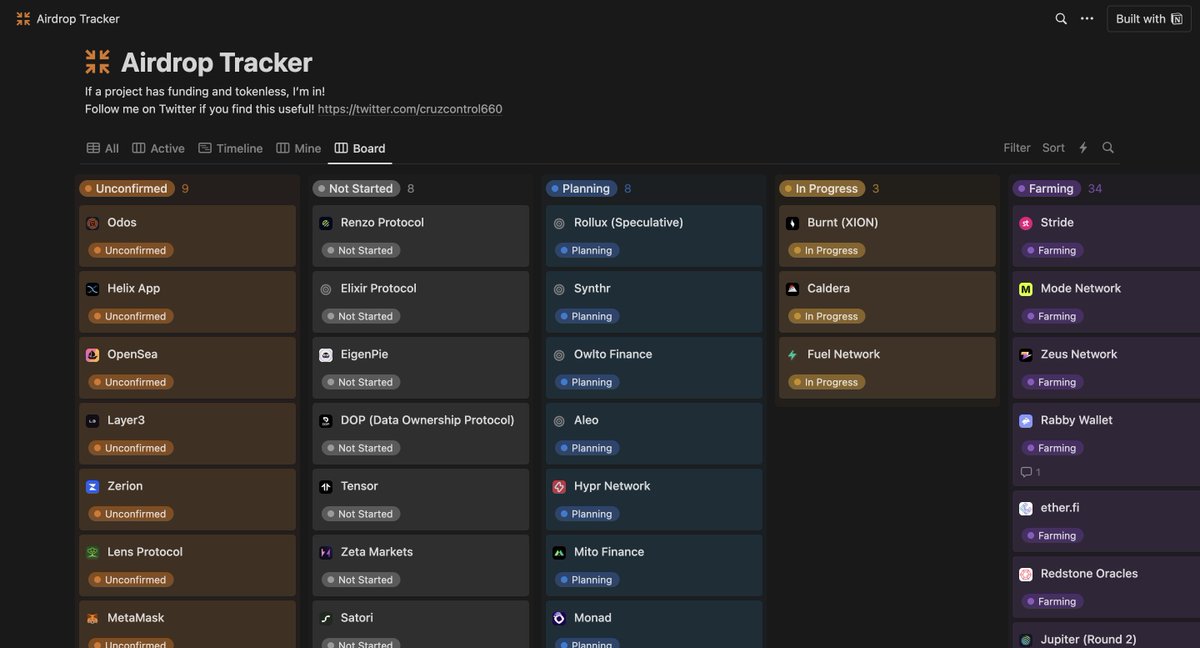
Task: Open the search icon in top bar
Action: 1061,19
